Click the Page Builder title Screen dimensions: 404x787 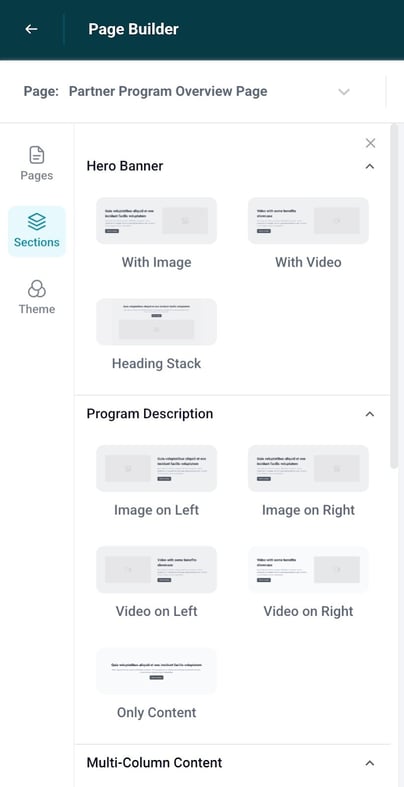[x=133, y=29]
